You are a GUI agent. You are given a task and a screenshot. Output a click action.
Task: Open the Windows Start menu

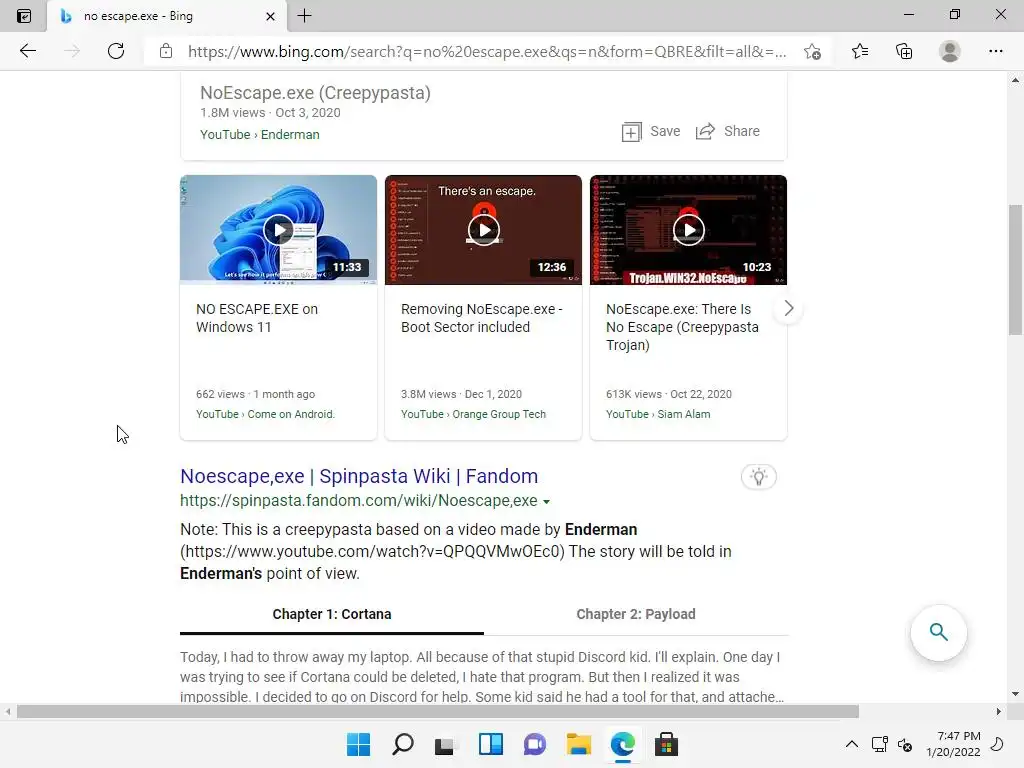coord(358,744)
